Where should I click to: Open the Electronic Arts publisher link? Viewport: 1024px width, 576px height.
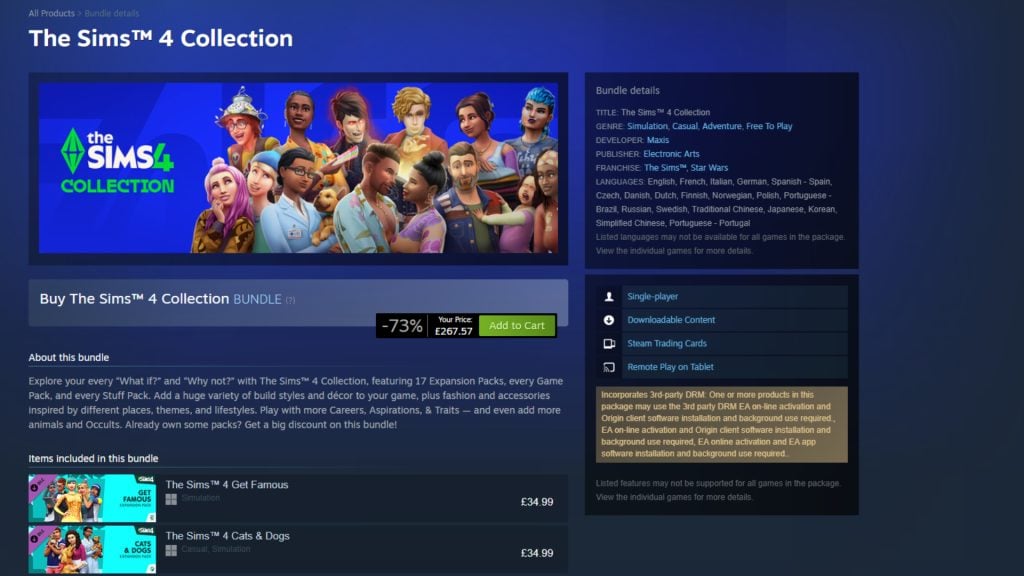tap(671, 154)
